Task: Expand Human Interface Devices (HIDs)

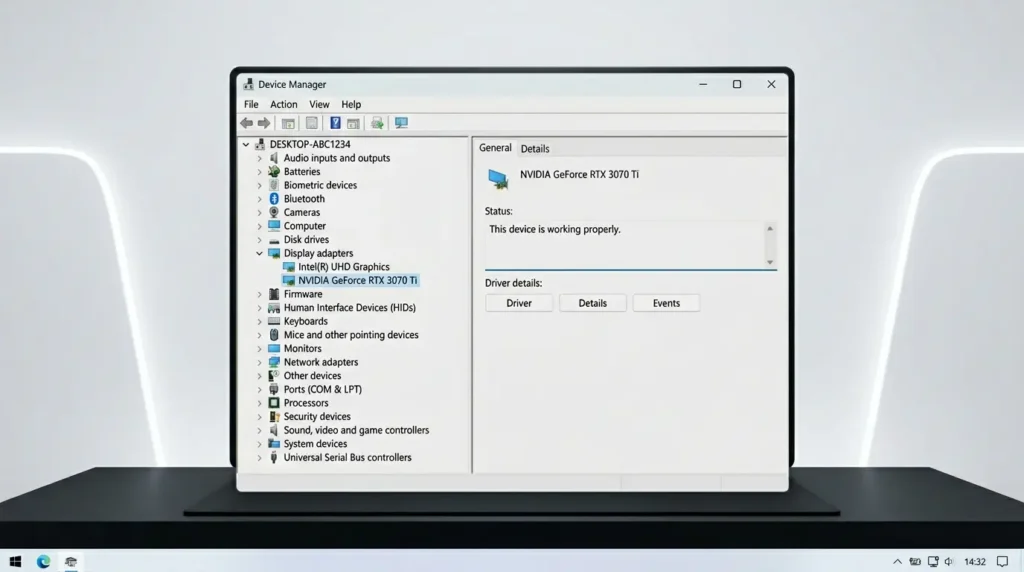Action: coord(259,308)
